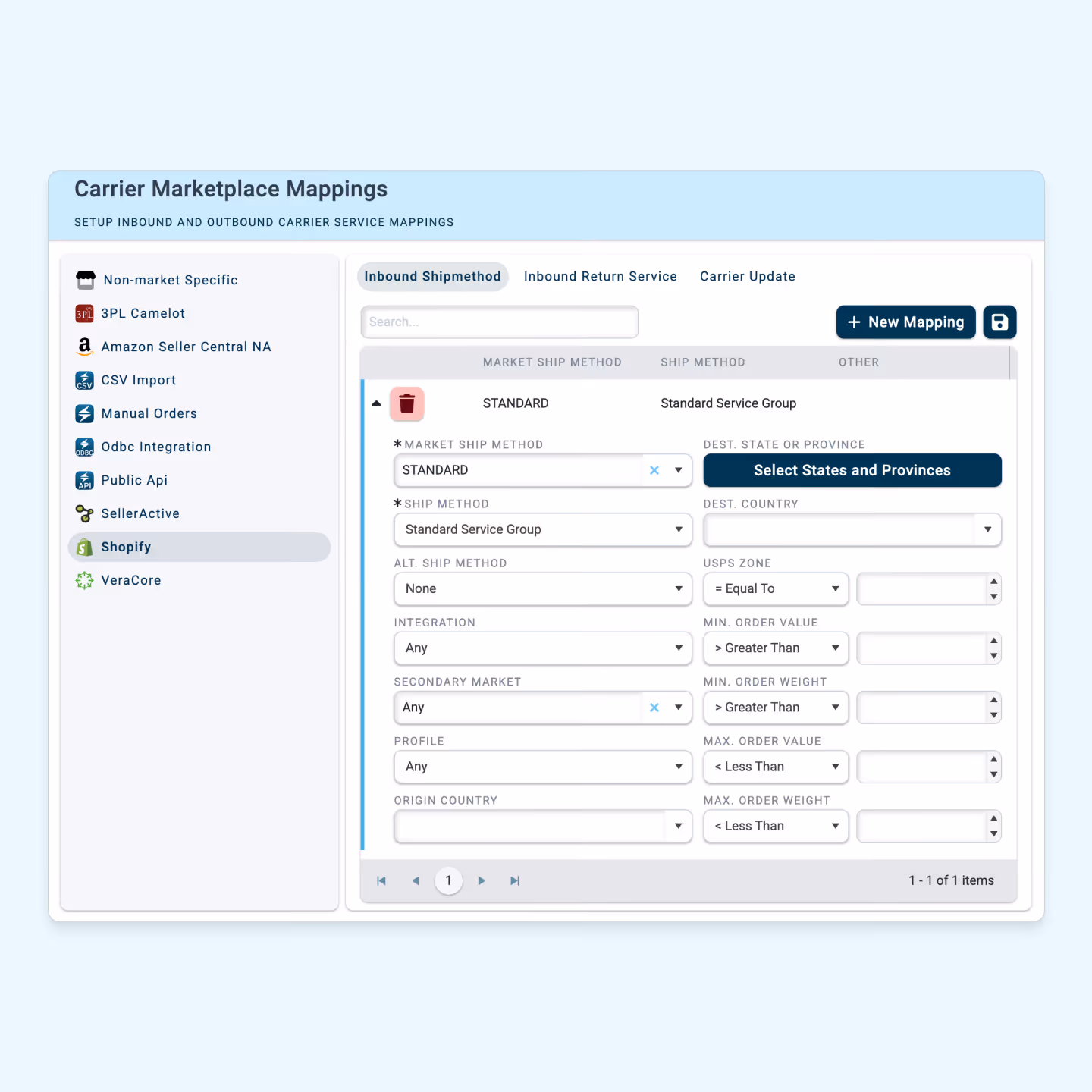This screenshot has height=1092, width=1092.
Task: Open the Market Ship Method dropdown arrow
Action: [679, 470]
